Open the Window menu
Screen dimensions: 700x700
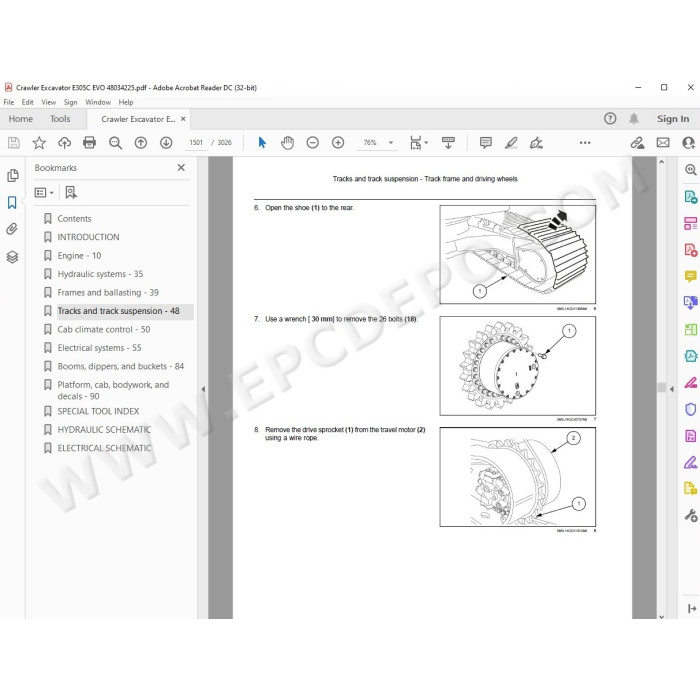pos(98,102)
